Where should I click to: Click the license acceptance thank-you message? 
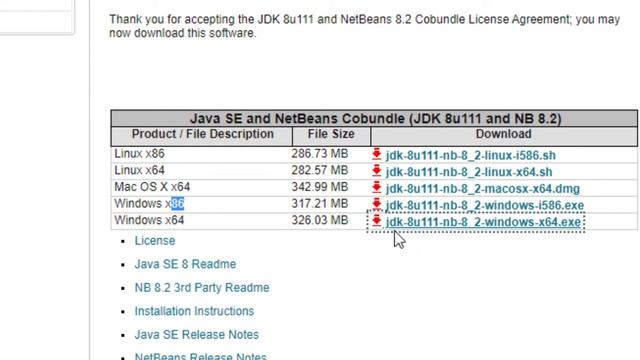(364, 26)
